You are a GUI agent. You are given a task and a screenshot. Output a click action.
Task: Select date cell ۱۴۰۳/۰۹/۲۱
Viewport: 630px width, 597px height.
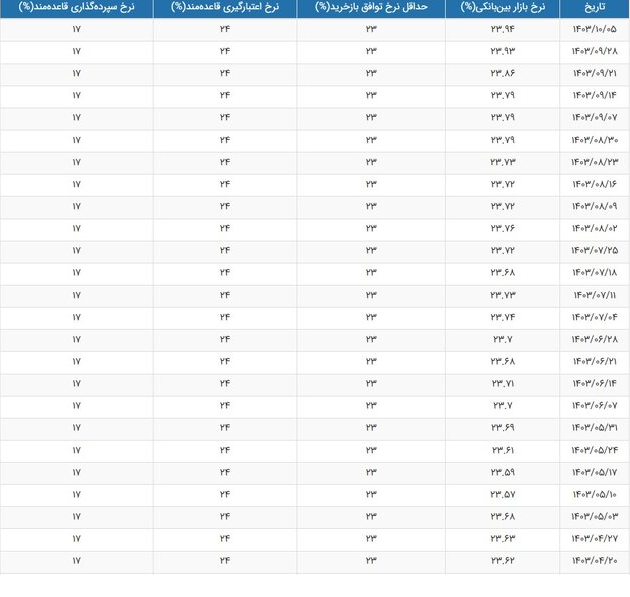click(594, 73)
